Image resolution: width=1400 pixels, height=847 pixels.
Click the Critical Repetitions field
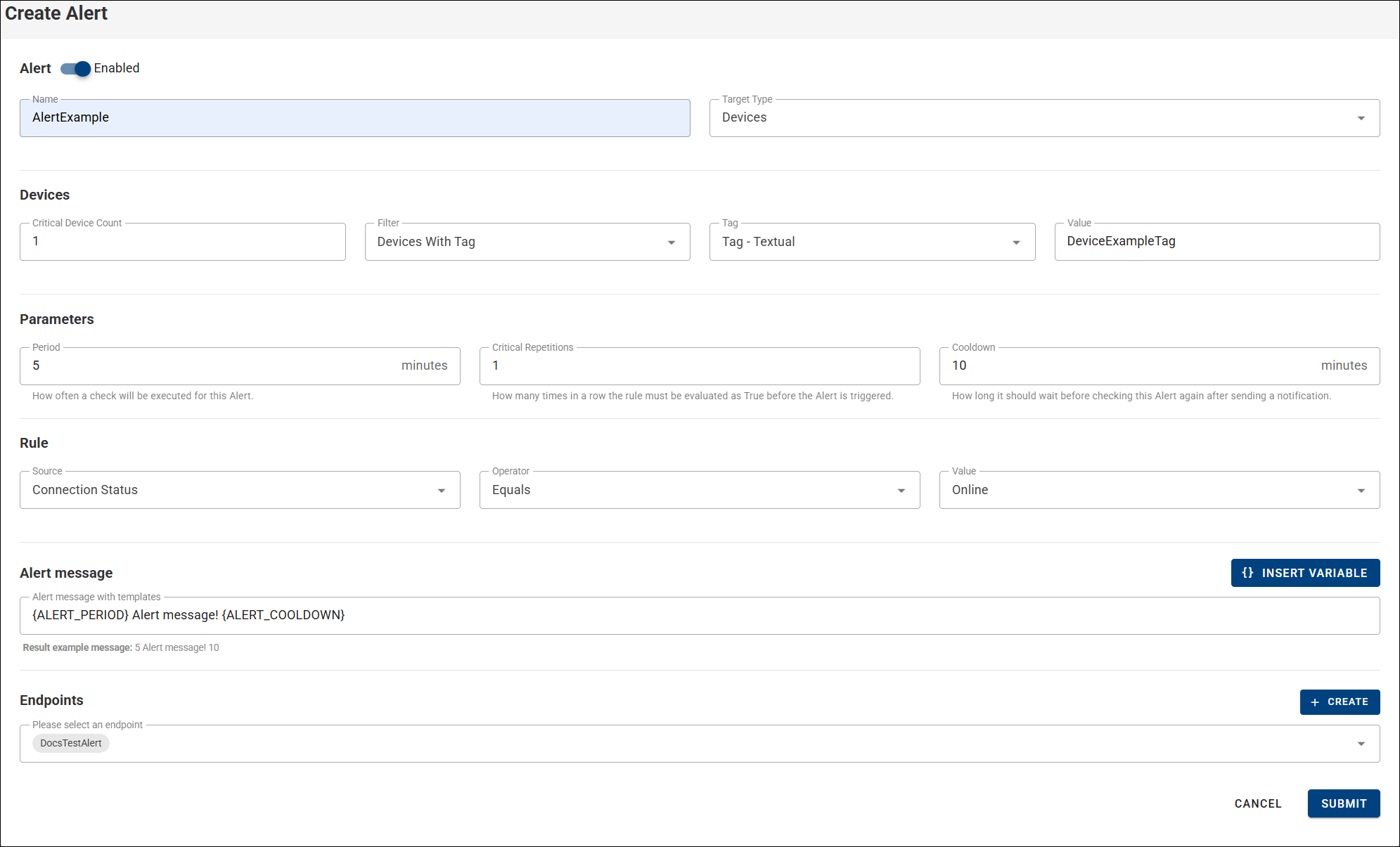point(700,366)
